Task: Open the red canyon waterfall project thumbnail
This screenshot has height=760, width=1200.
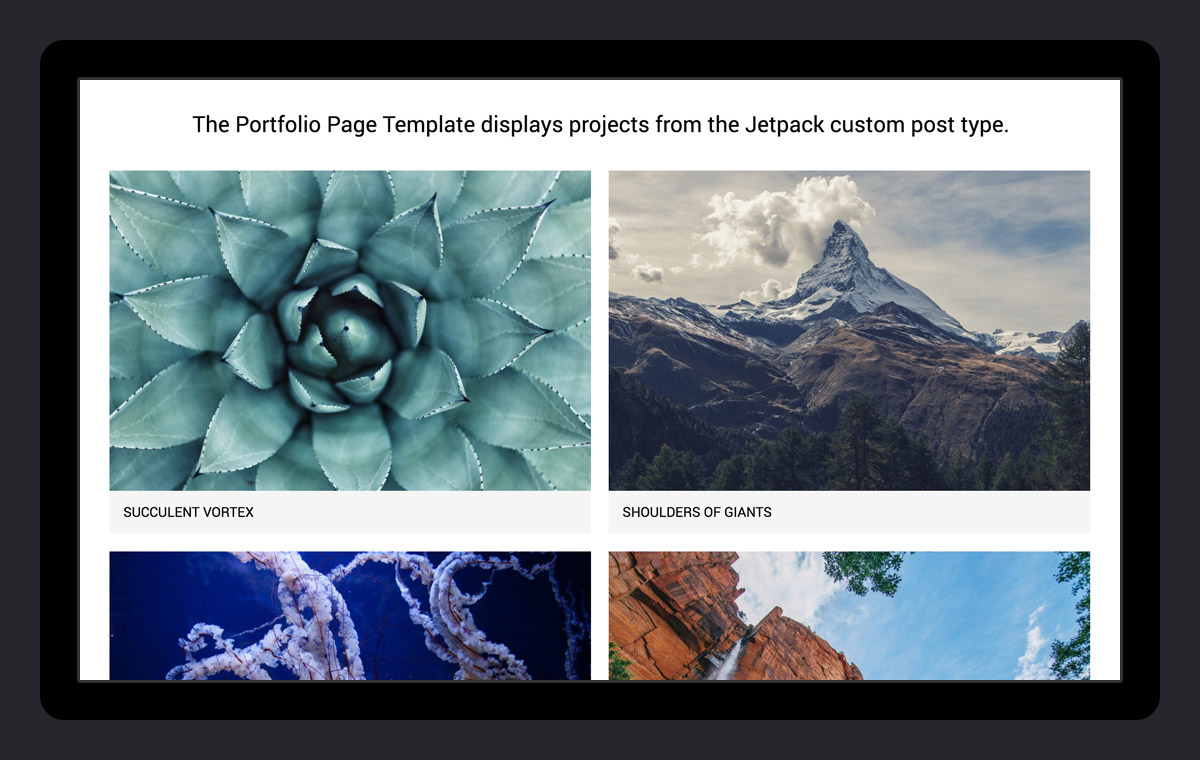Action: 849,616
